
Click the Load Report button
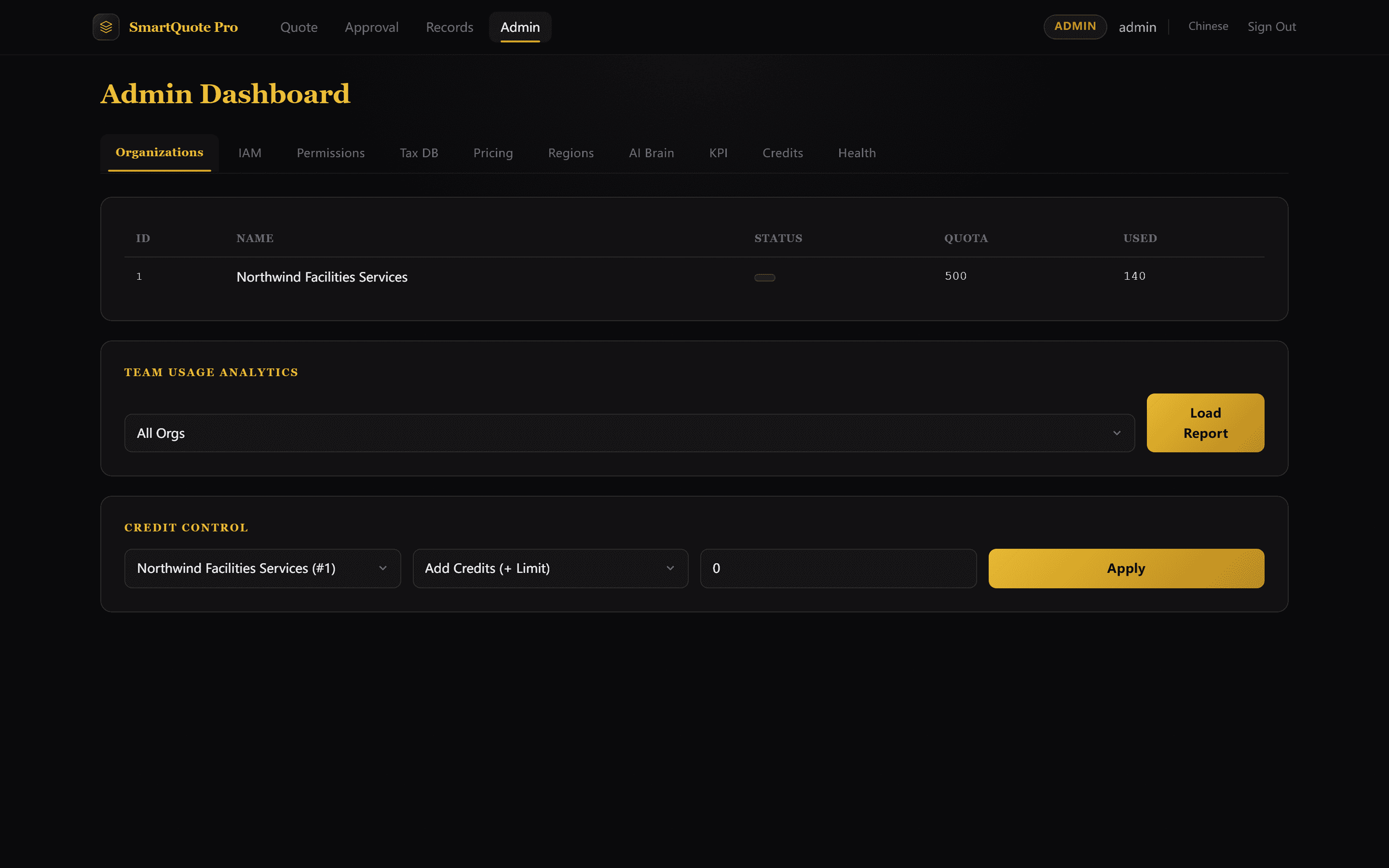[1205, 423]
